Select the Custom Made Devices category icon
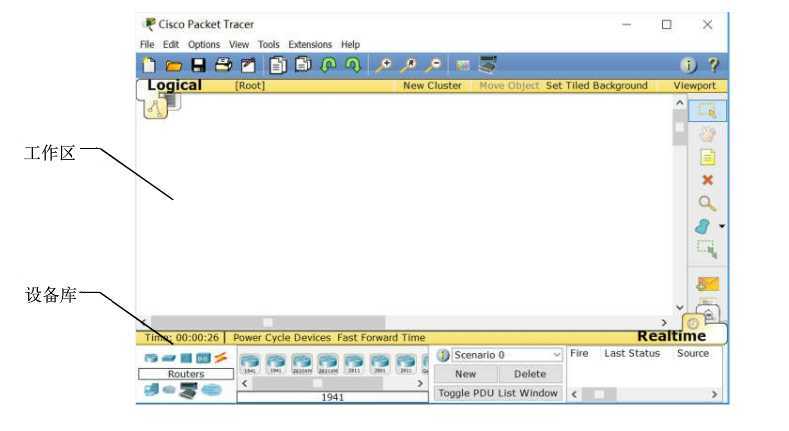 189,391
